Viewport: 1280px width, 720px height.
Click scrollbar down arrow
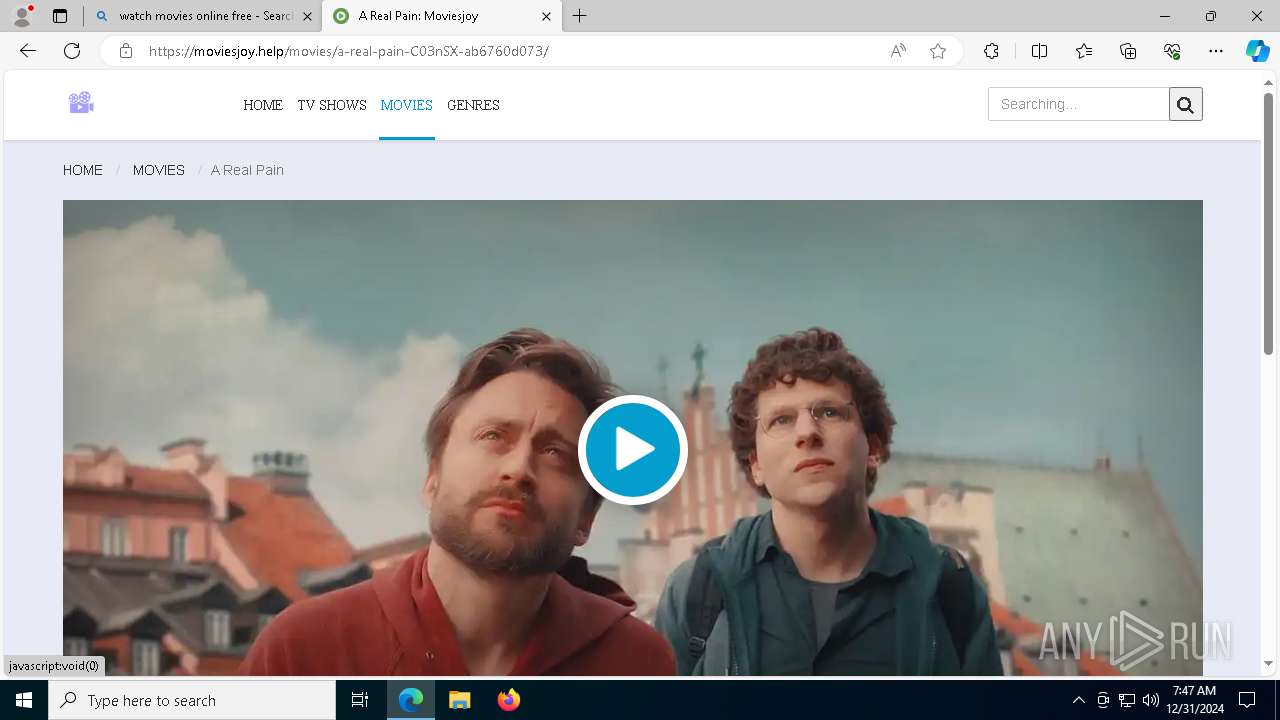pos(1268,663)
